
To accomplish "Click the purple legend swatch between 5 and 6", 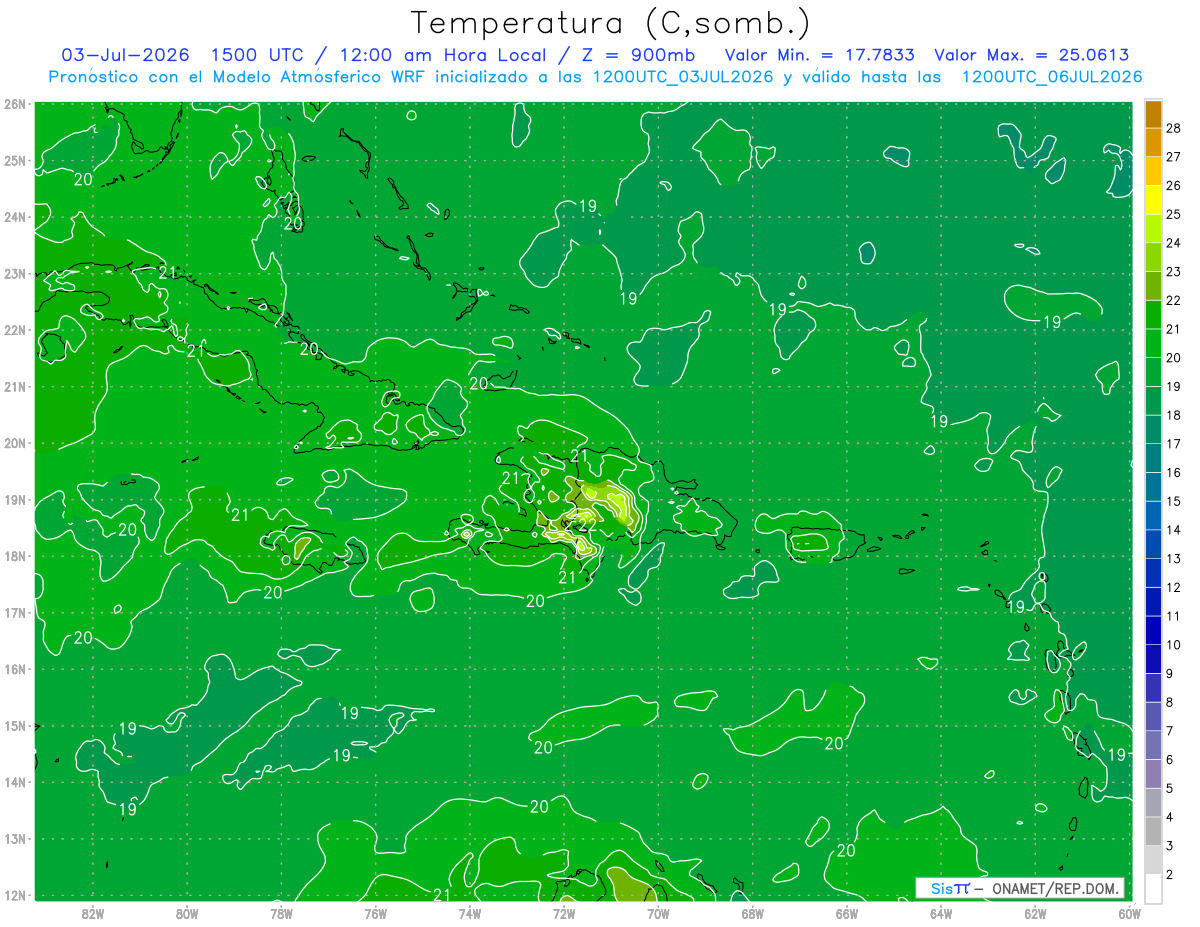I will 1153,773.
